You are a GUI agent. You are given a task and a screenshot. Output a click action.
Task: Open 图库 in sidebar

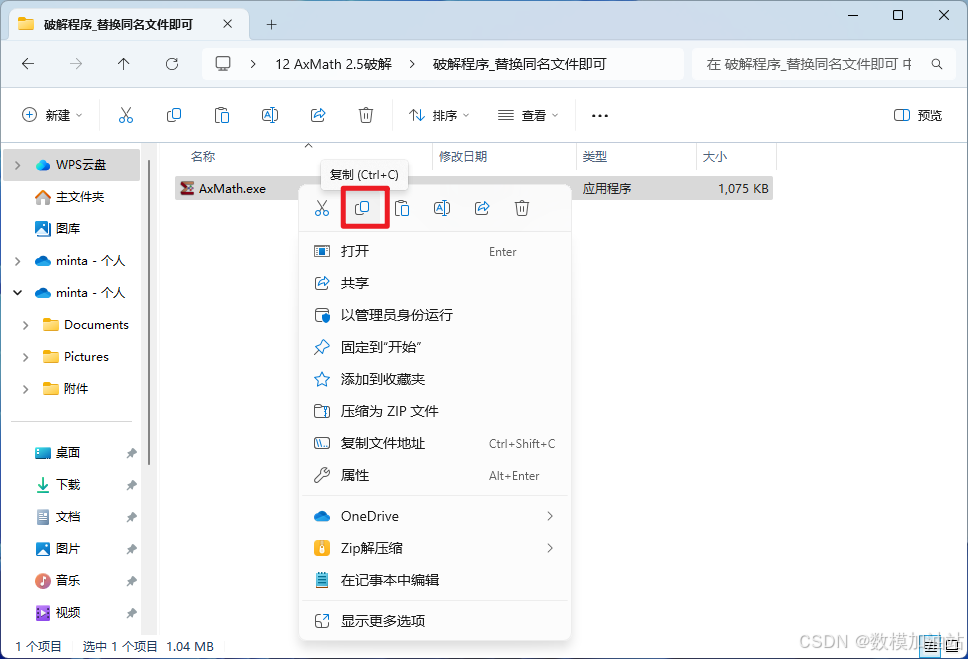pos(57,229)
